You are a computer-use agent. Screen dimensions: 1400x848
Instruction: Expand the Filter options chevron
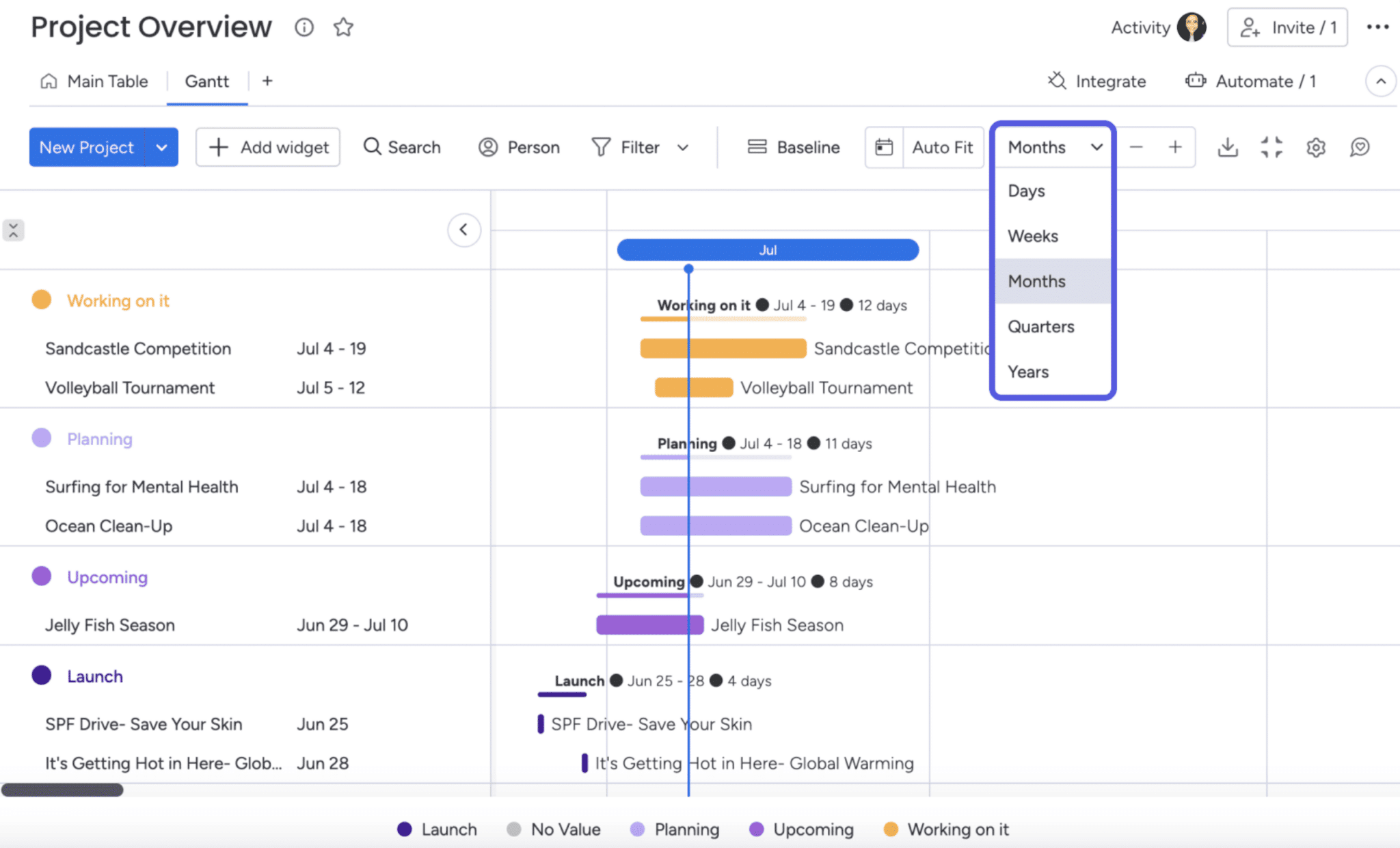[x=684, y=147]
